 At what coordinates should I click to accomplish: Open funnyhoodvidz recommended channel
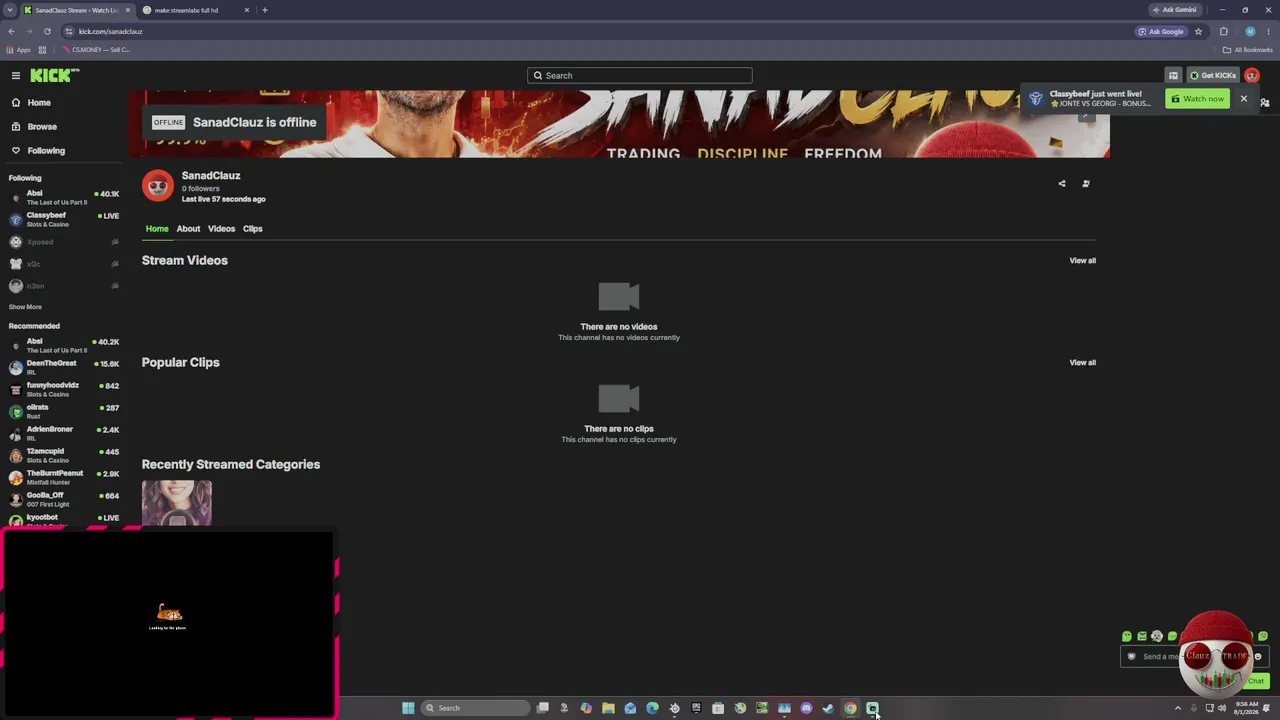[x=64, y=389]
